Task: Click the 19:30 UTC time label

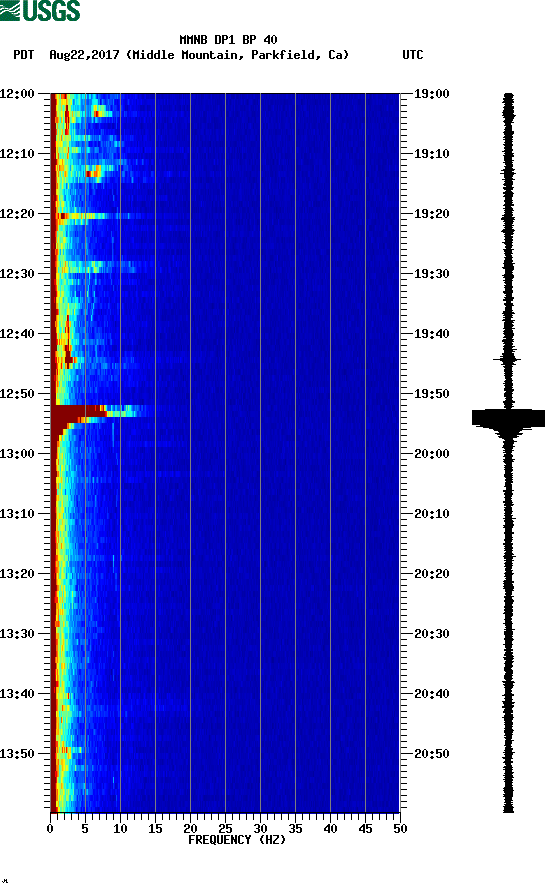Action: coord(431,274)
